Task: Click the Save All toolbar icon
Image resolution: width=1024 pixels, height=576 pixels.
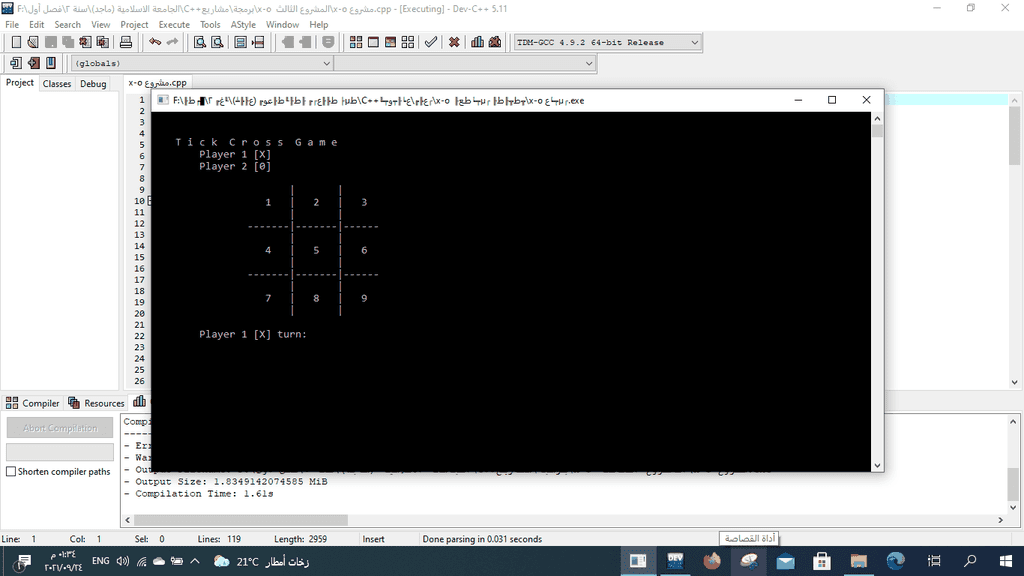Action: pyautogui.click(x=68, y=42)
